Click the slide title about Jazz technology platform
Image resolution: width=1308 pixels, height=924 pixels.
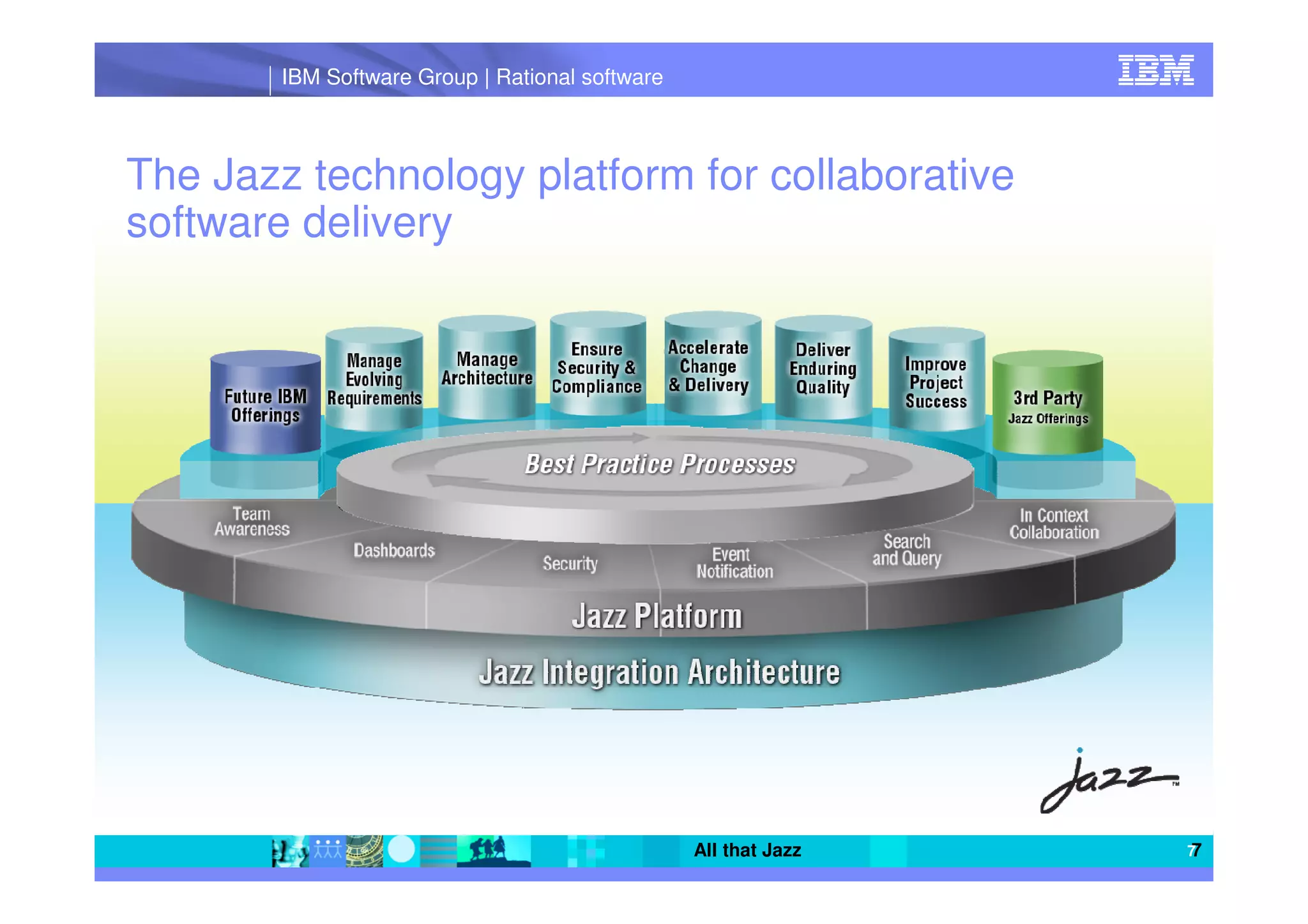coord(570,198)
